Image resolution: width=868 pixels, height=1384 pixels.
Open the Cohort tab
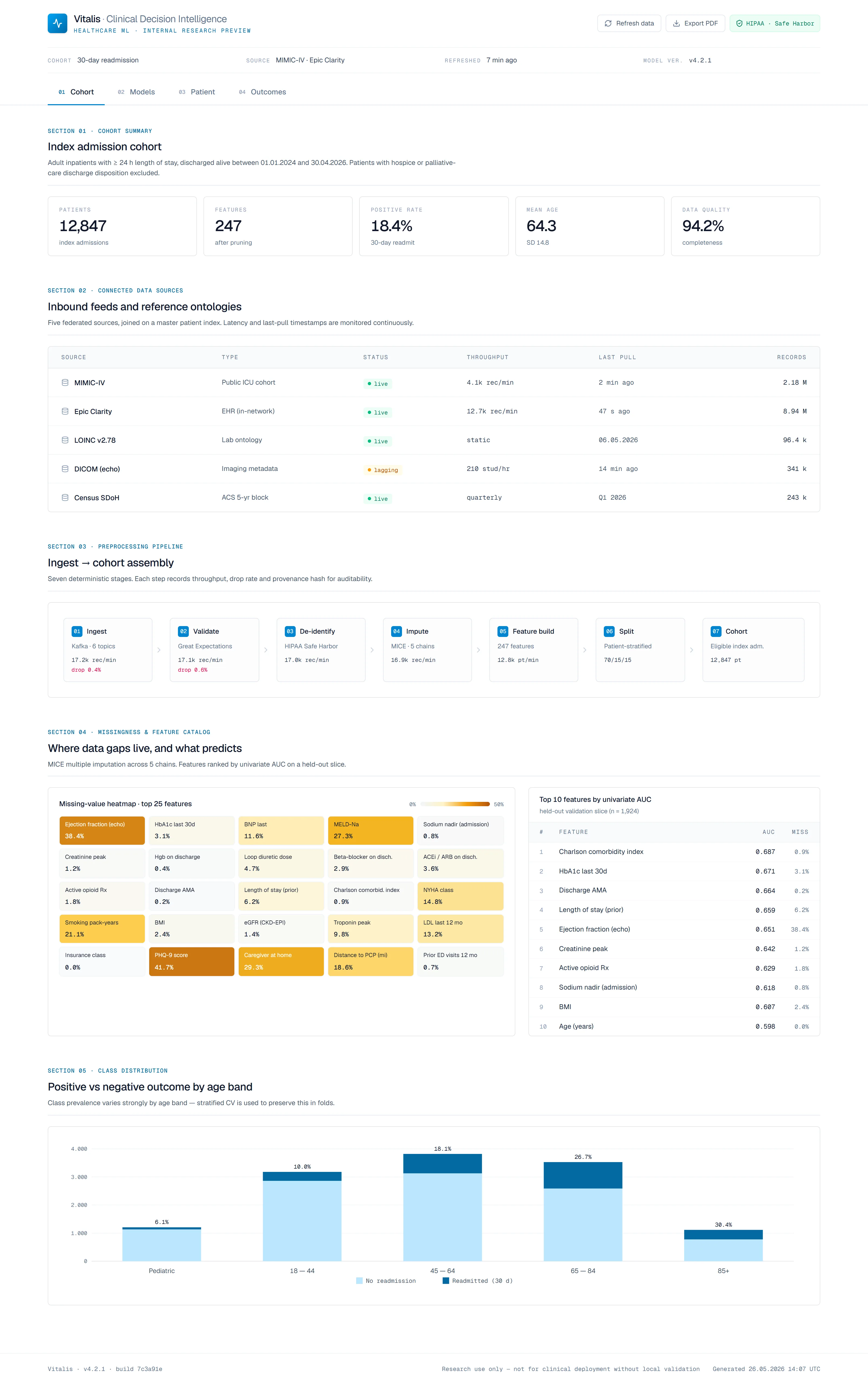[76, 92]
